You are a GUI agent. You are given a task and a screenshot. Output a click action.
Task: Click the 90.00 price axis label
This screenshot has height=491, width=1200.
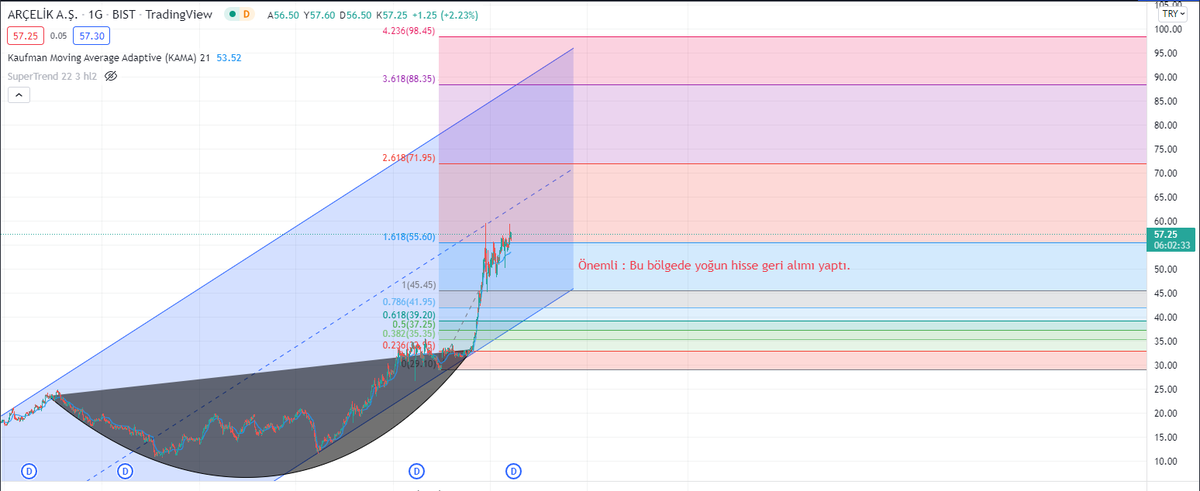pos(1167,77)
